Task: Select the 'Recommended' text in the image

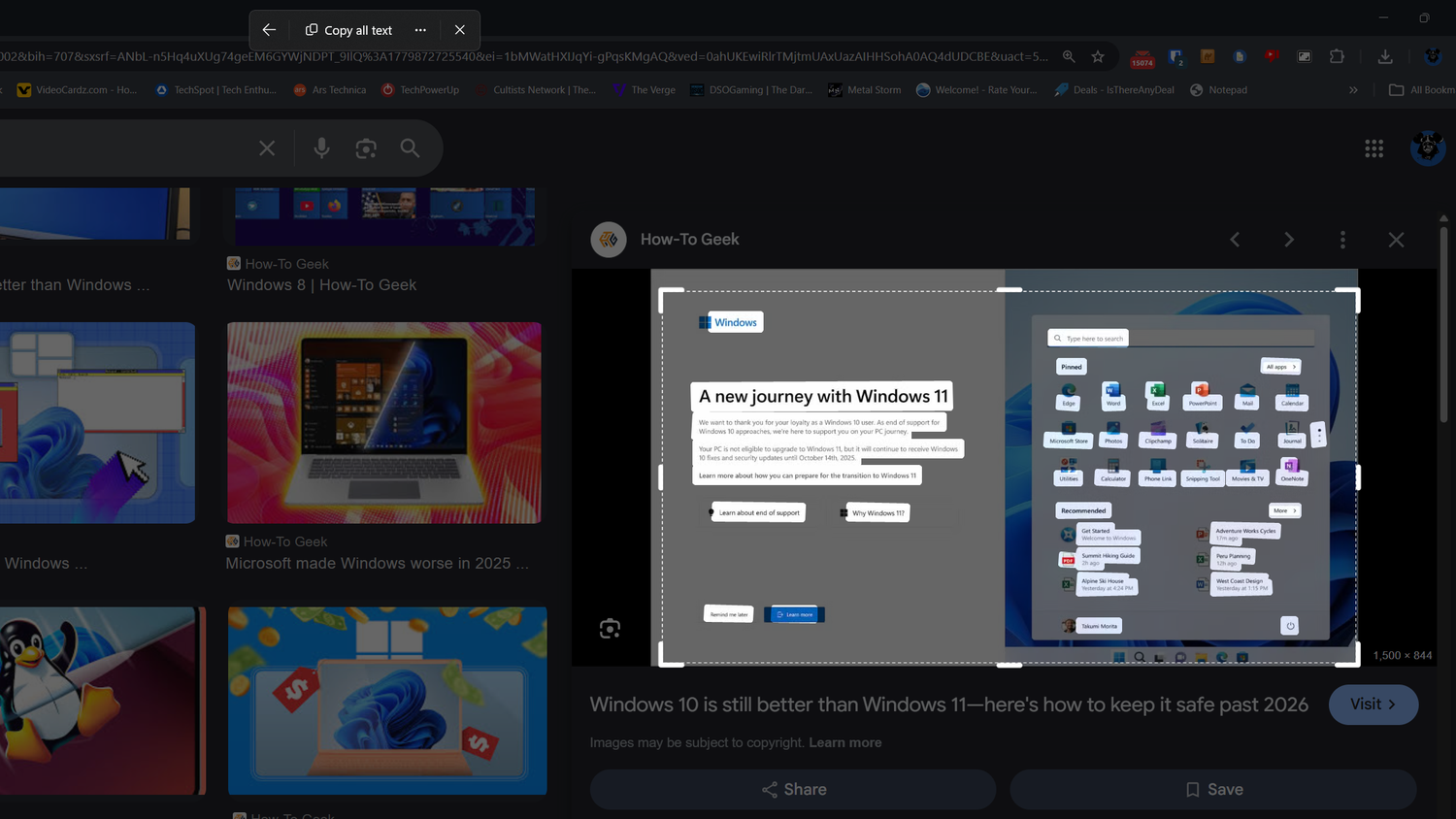Action: [x=1083, y=510]
